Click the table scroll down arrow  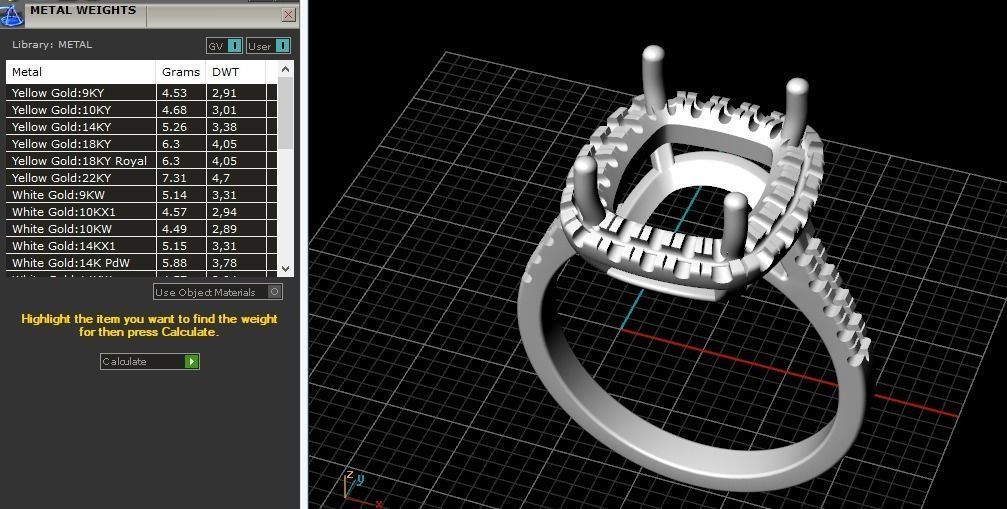coord(286,269)
